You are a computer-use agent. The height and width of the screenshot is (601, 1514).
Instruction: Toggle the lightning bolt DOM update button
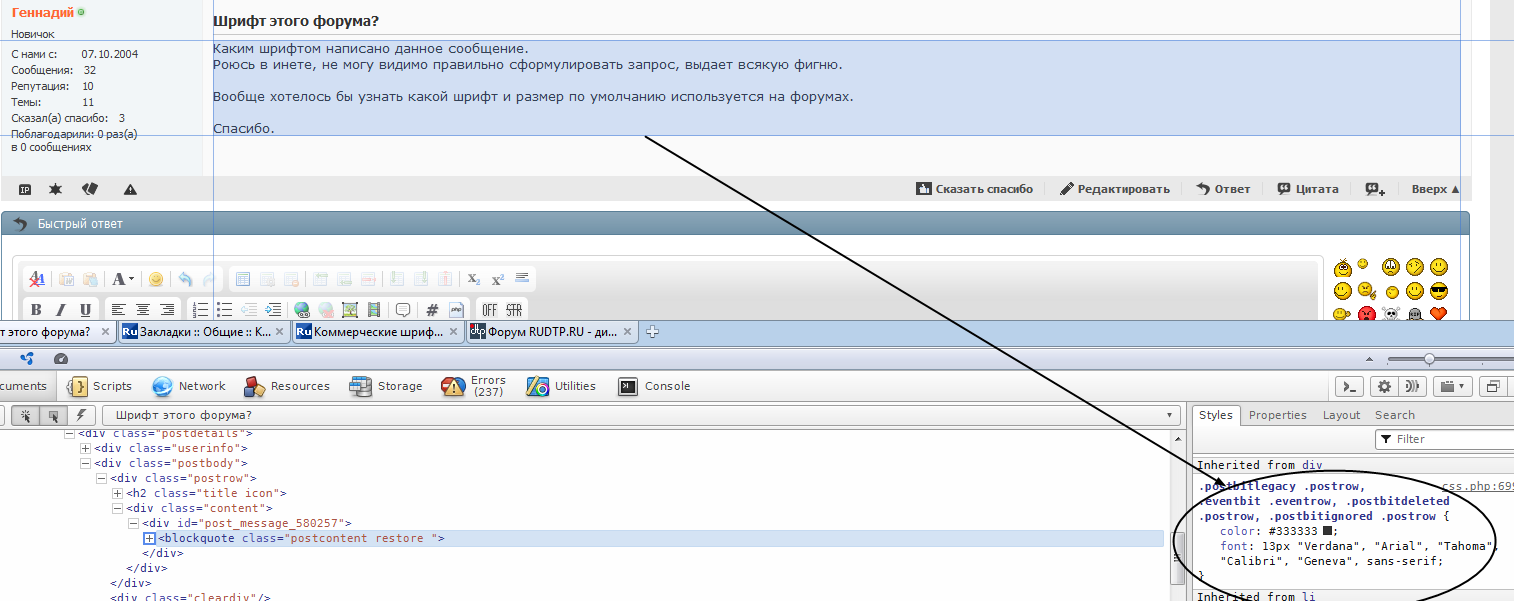81,415
